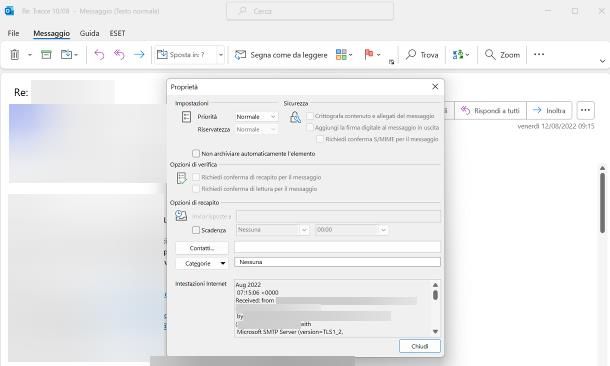Image resolution: width=610 pixels, height=366 pixels.
Task: Click the Archive box icon
Action: 46,55
